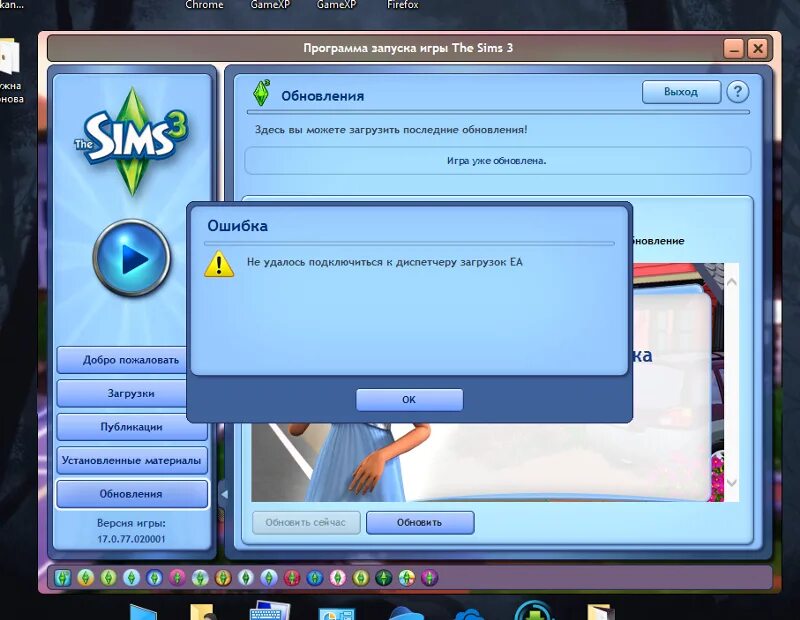Click the game version number 17.0.77.020001

tap(132, 539)
